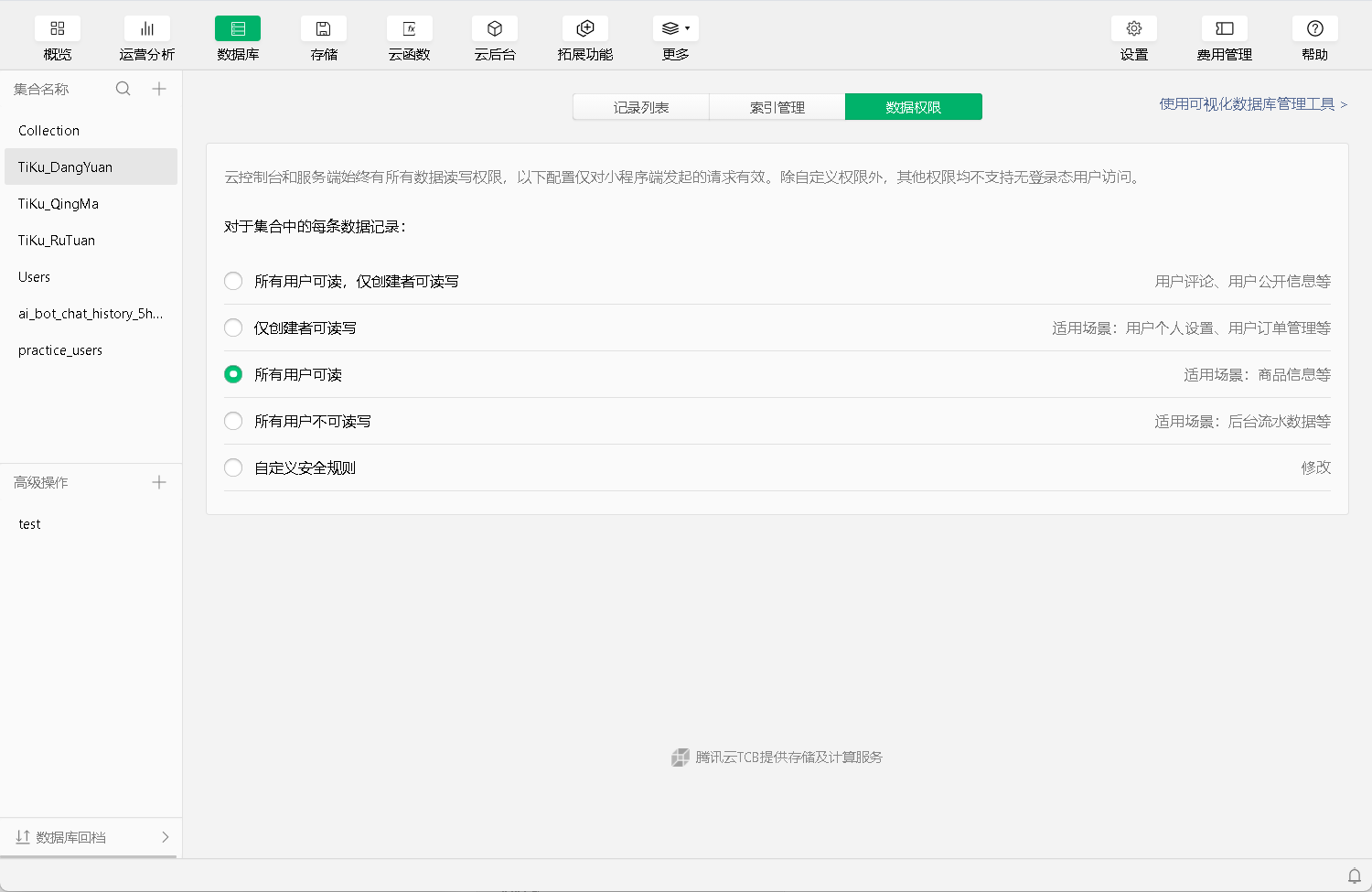Image resolution: width=1372 pixels, height=892 pixels.
Task: Select 所有用户可读，仅创建者可读写 radio button
Action: coord(233,281)
